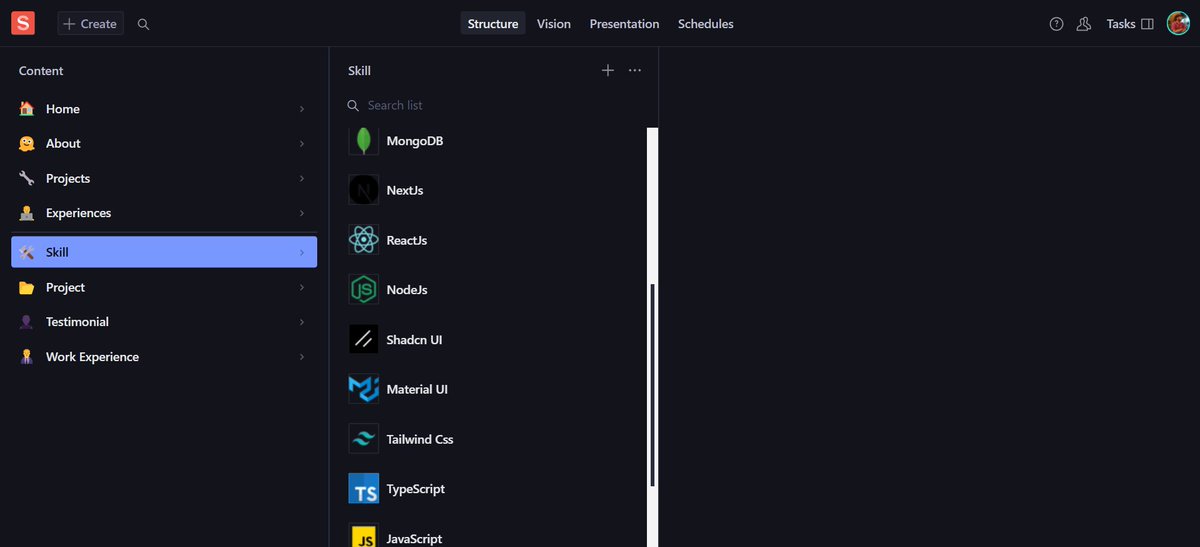Click the Create button

pyautogui.click(x=90, y=24)
